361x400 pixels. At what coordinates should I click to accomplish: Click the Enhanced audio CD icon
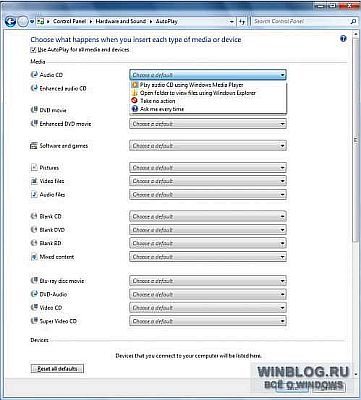(34, 88)
